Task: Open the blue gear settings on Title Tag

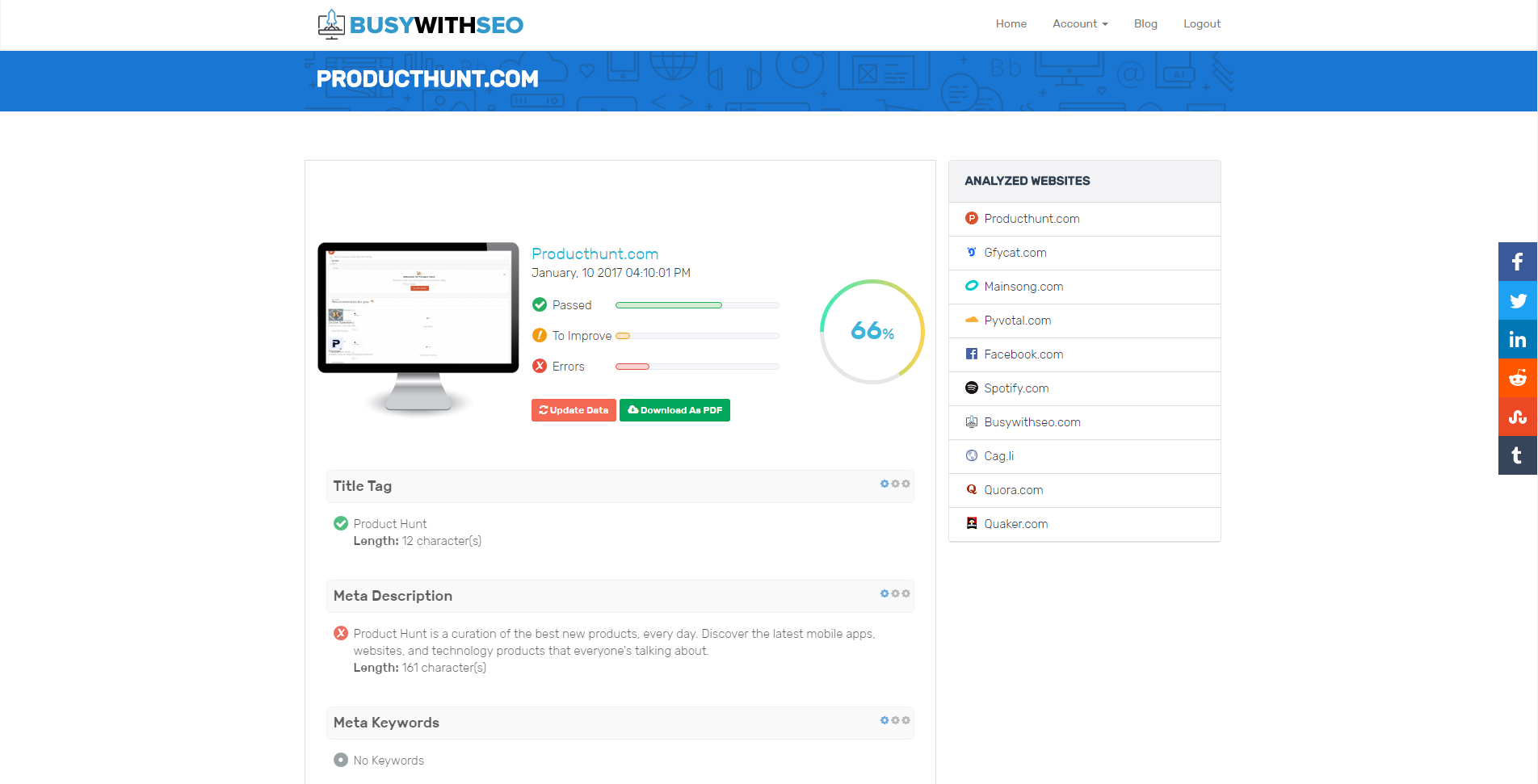Action: (884, 484)
